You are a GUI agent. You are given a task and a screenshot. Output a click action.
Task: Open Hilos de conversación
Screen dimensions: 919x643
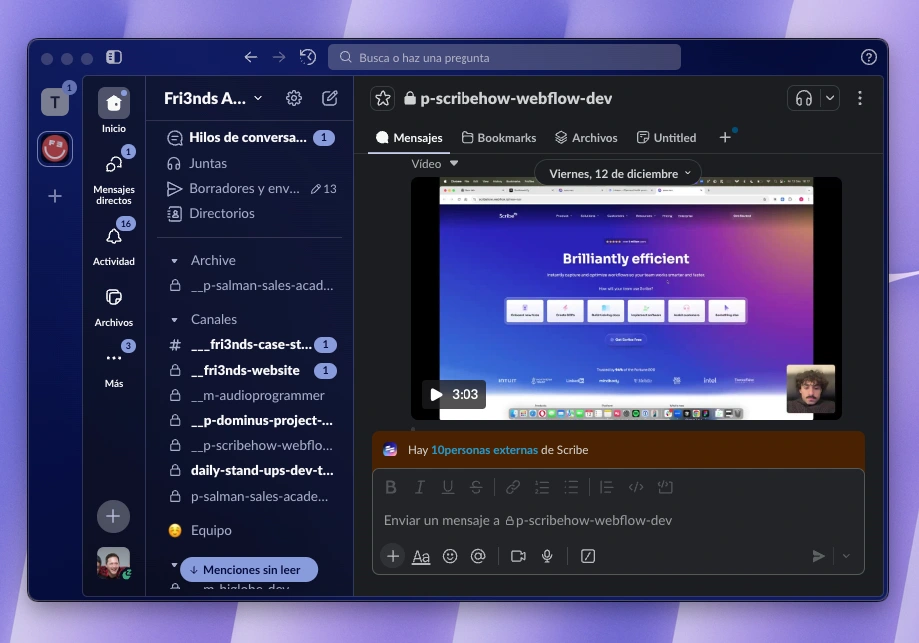[250, 138]
